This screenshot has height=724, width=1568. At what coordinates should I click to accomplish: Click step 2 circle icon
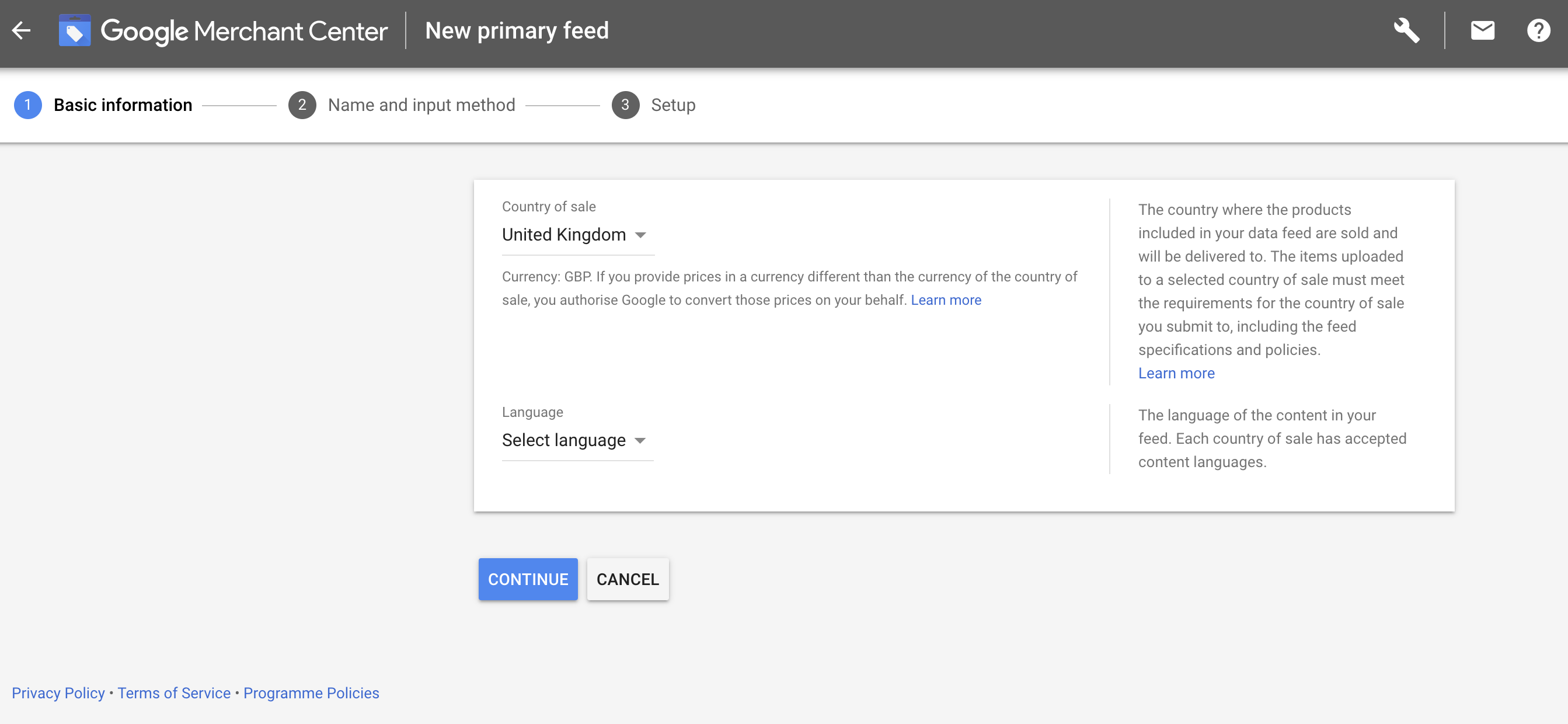(x=302, y=105)
